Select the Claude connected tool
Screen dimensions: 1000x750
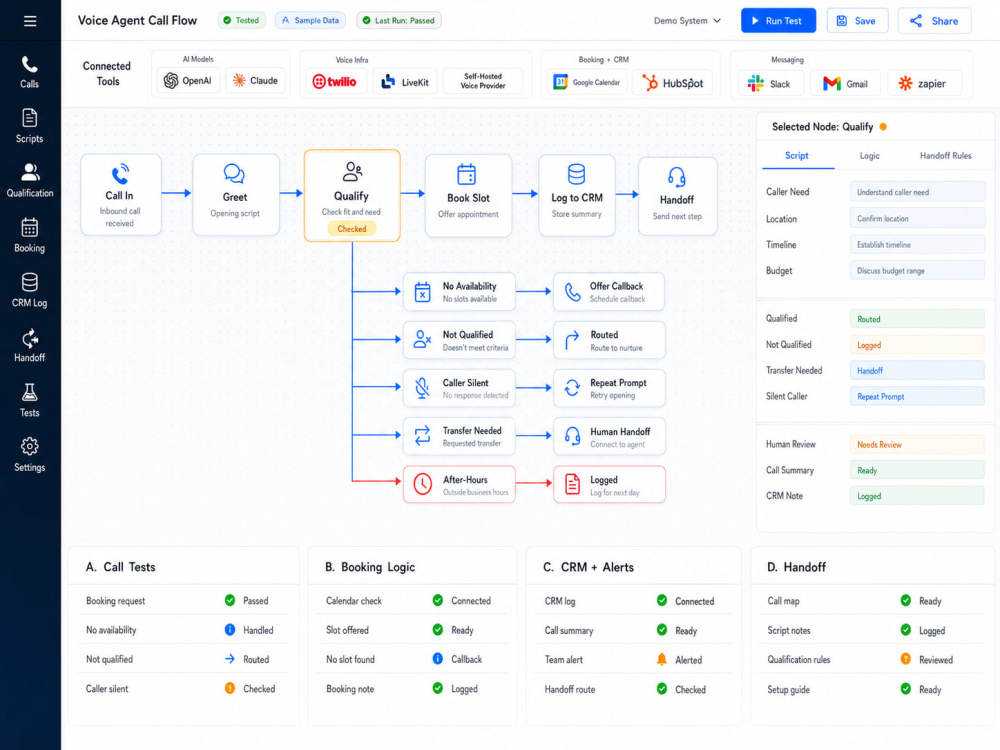tap(256, 81)
